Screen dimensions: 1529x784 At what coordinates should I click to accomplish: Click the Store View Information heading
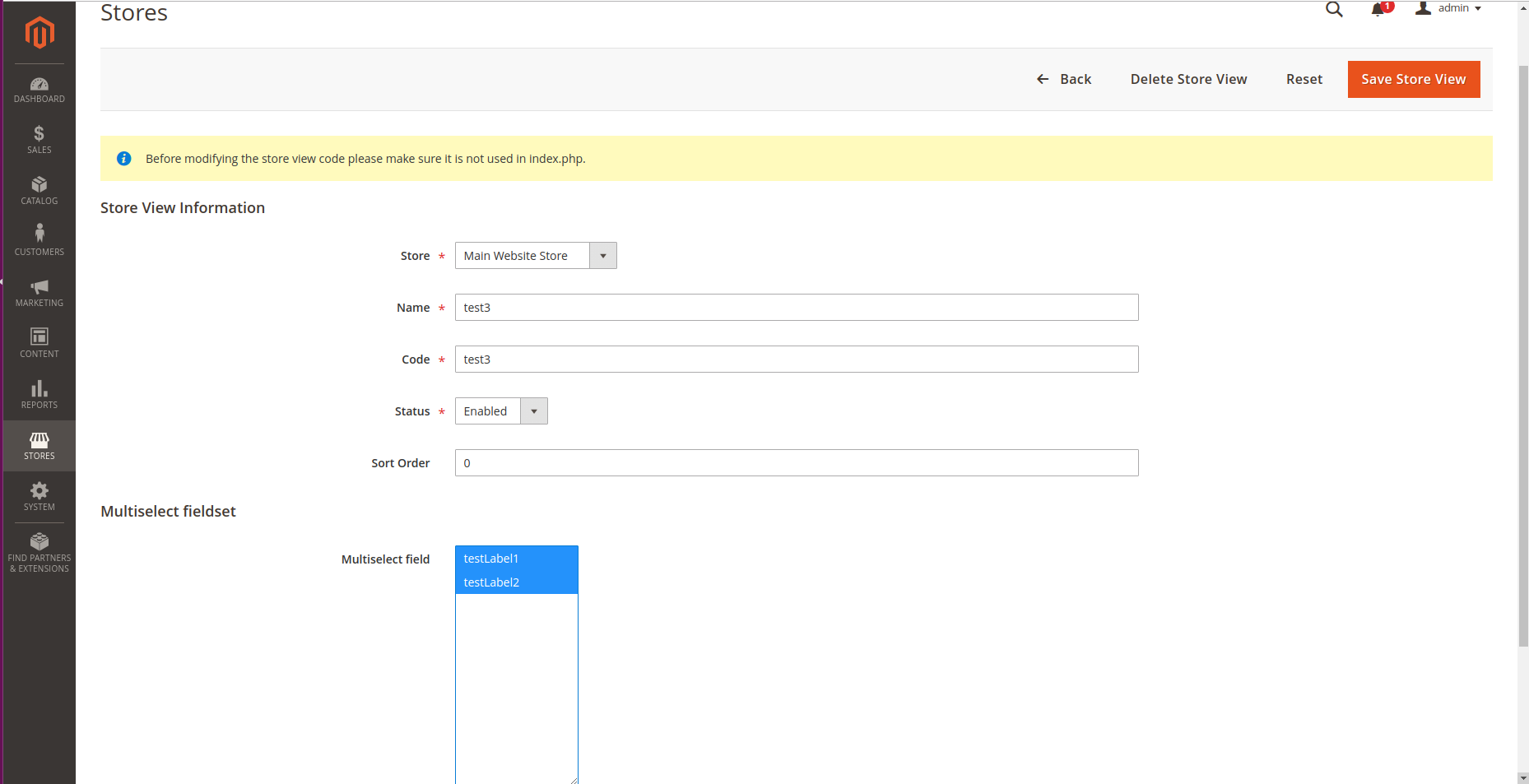point(183,208)
